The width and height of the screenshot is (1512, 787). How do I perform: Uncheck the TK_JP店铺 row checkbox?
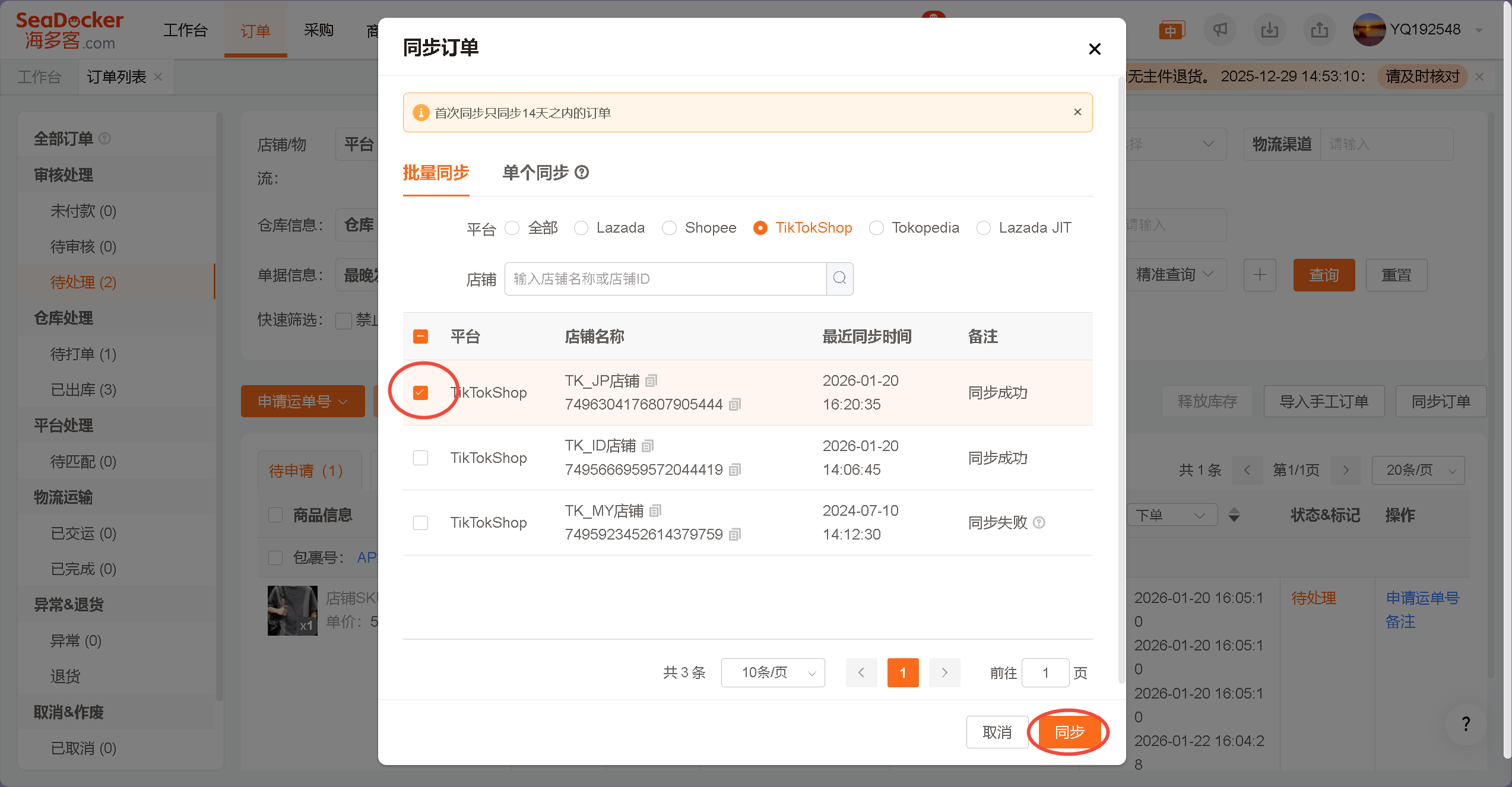(420, 392)
